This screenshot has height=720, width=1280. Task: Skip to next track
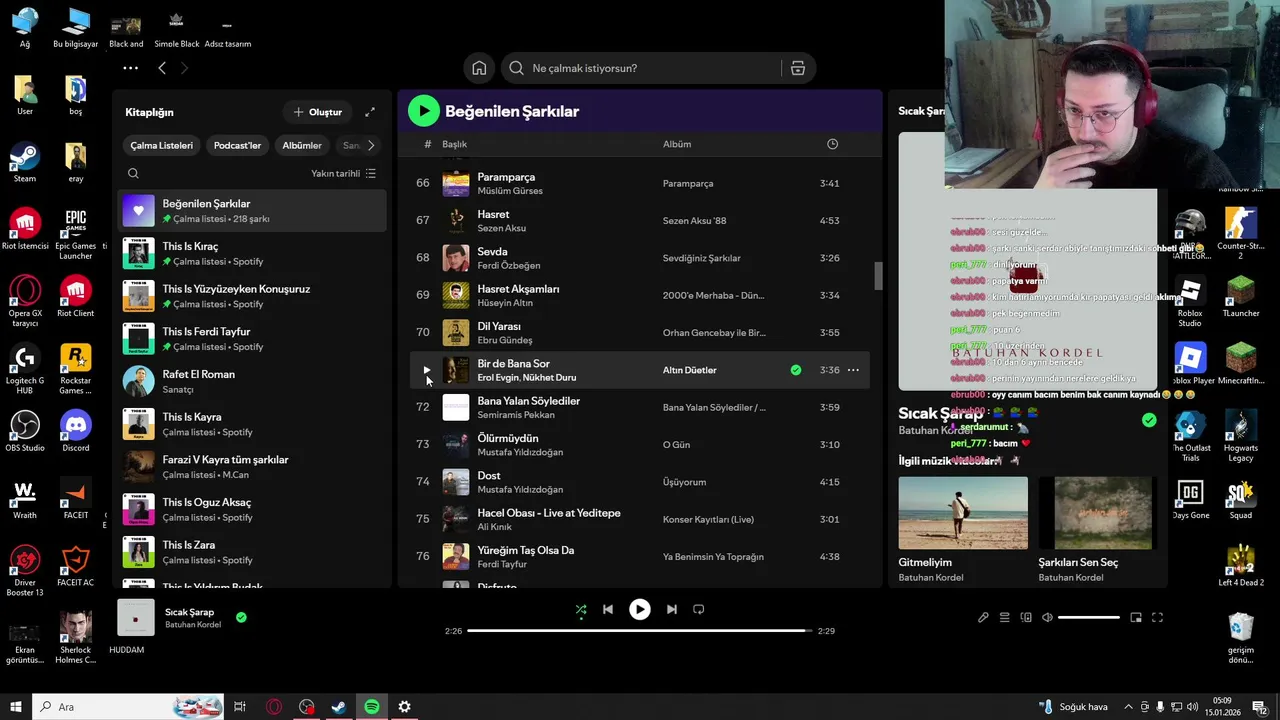671,609
